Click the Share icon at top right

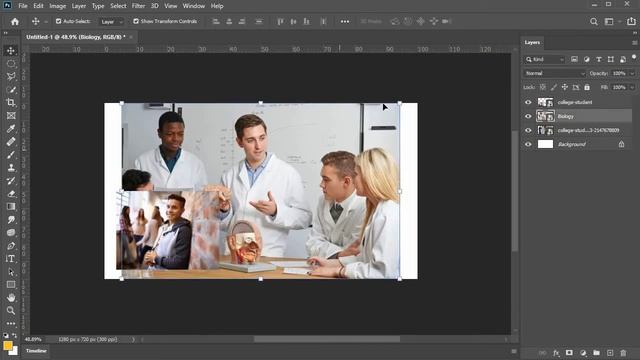click(x=631, y=21)
